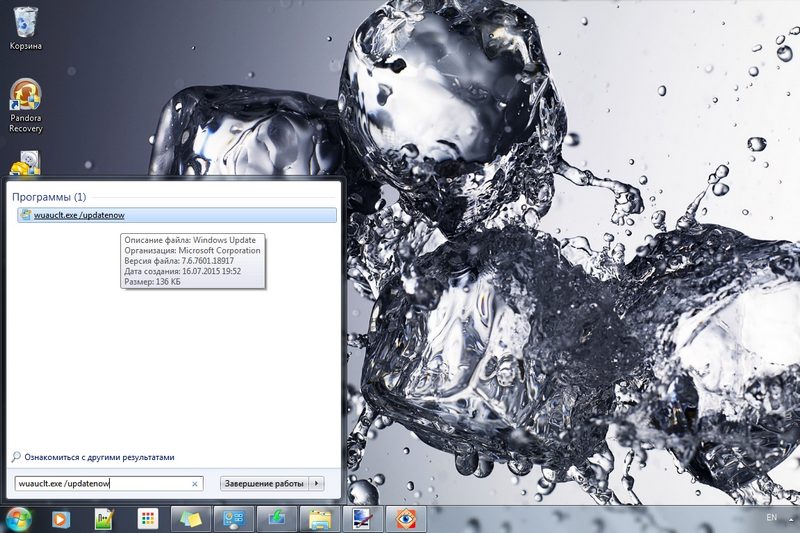The width and height of the screenshot is (800, 533).
Task: Open the green chart notepad taskbar icon
Action: (104, 519)
